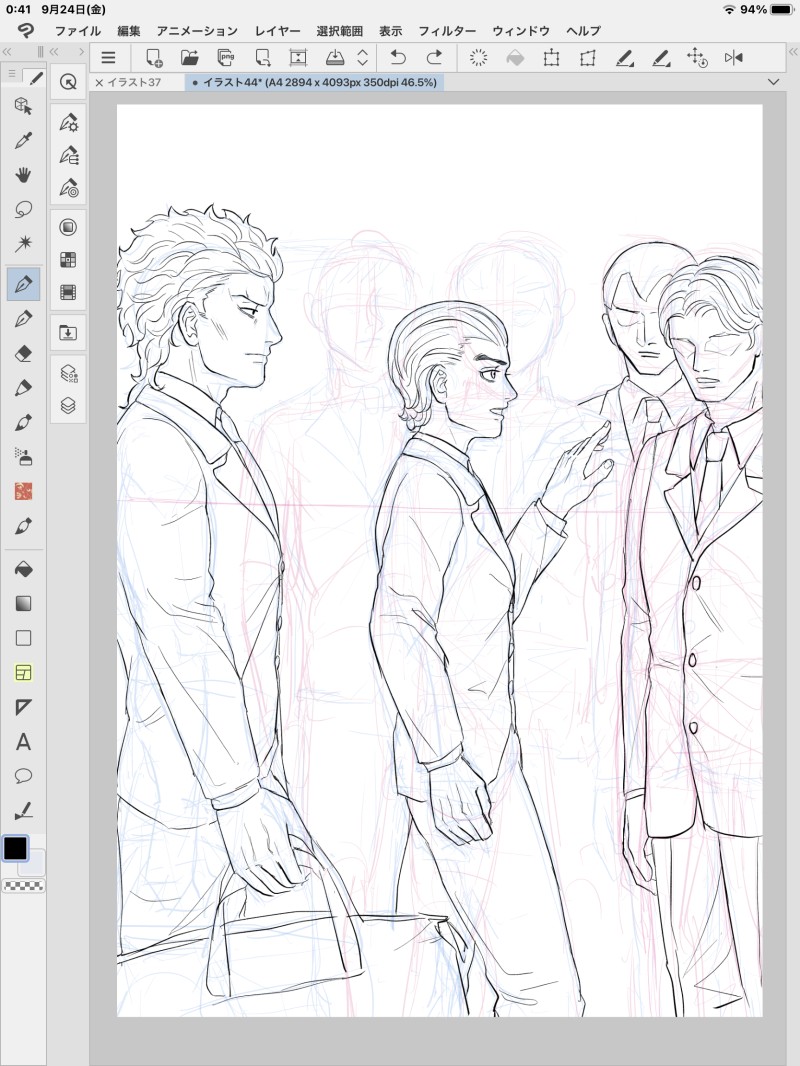Select the Gradient tool

click(x=23, y=604)
